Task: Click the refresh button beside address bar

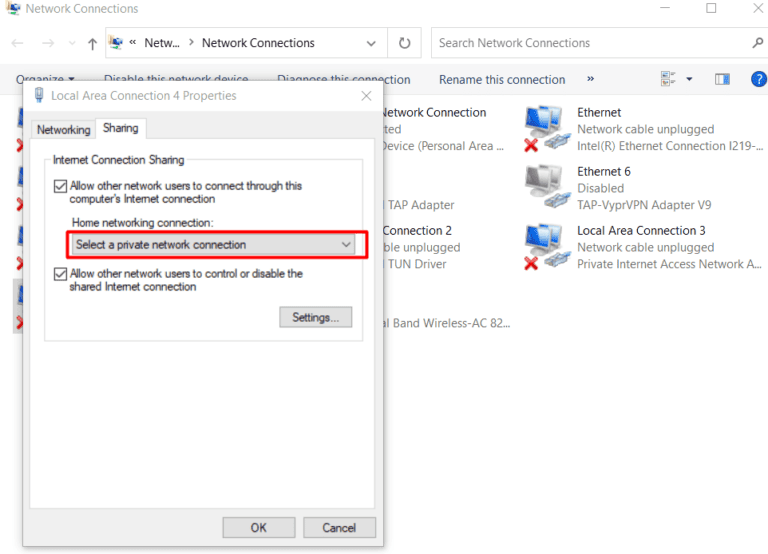Action: pyautogui.click(x=404, y=43)
